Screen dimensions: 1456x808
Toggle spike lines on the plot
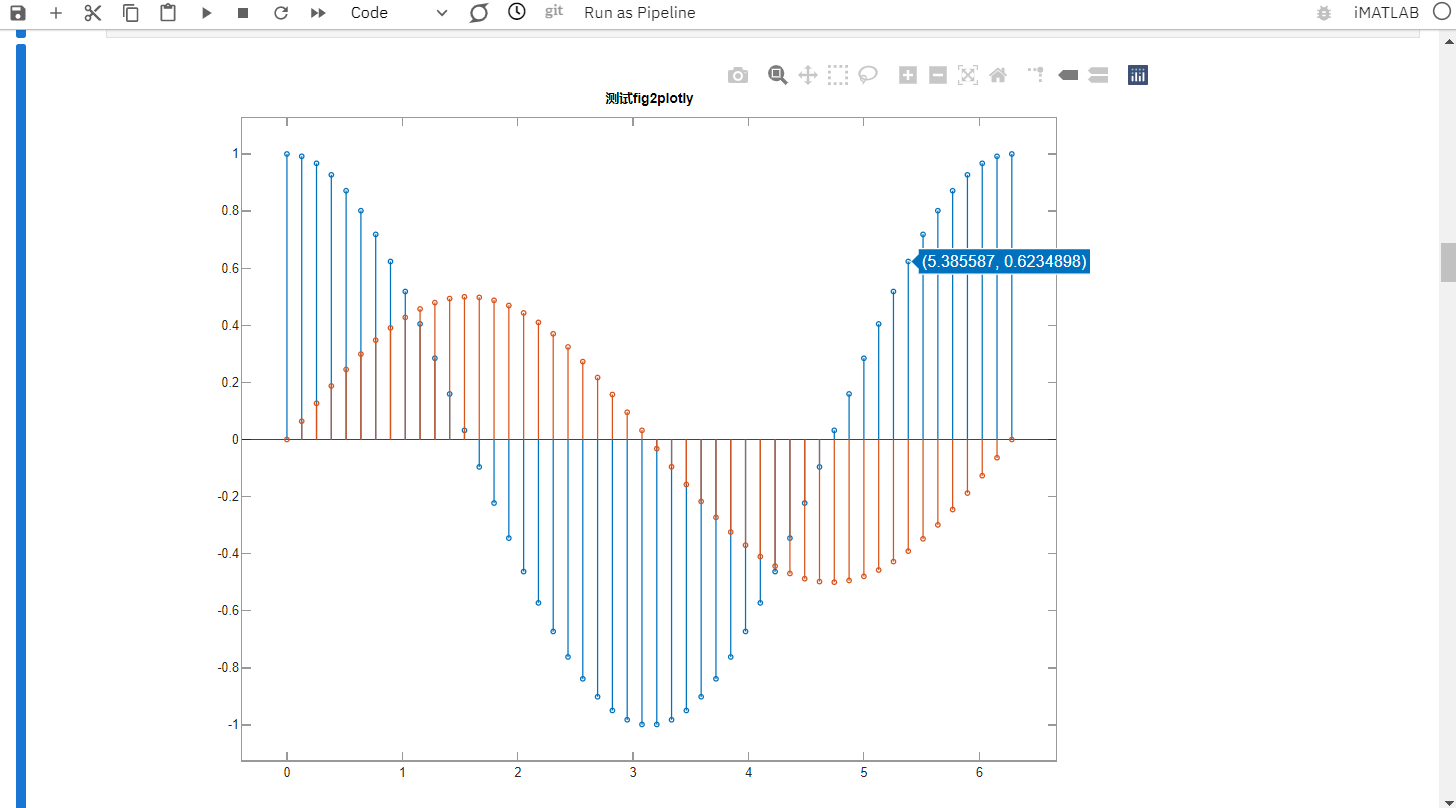[1038, 74]
